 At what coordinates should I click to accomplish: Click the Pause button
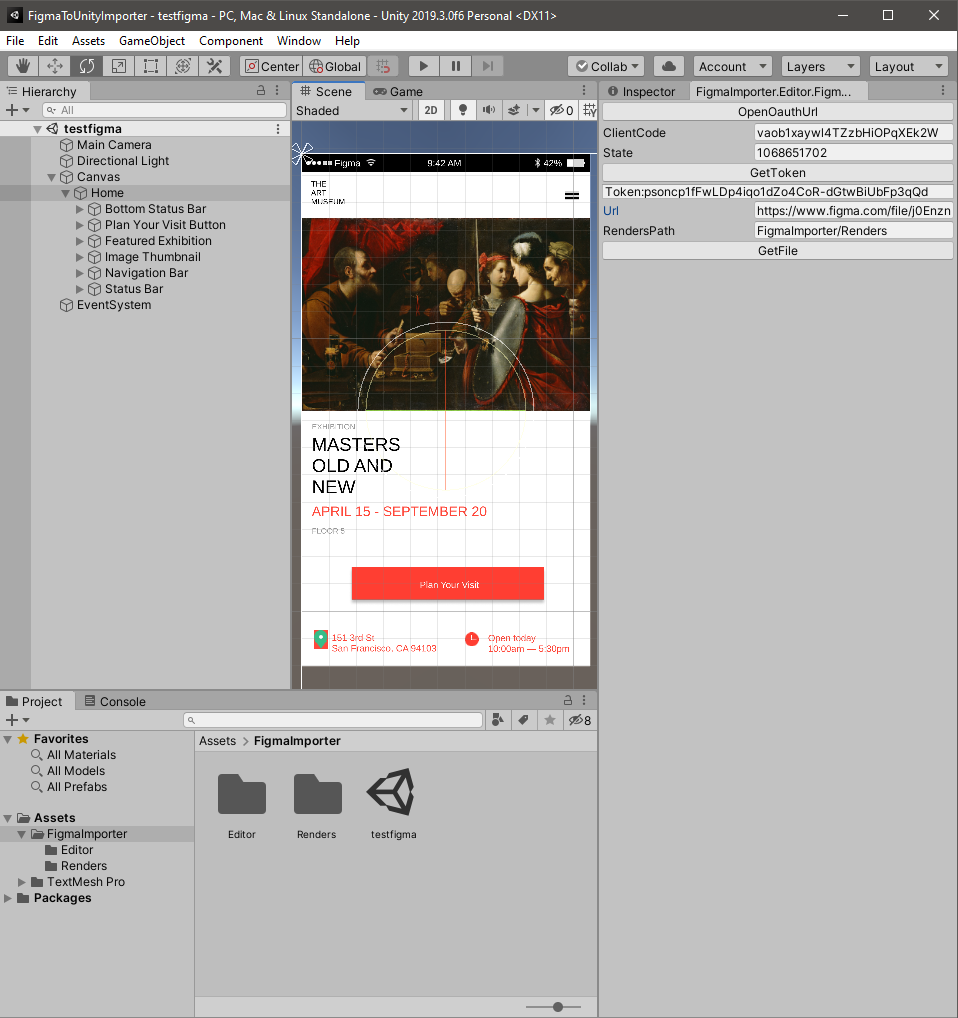[x=456, y=66]
